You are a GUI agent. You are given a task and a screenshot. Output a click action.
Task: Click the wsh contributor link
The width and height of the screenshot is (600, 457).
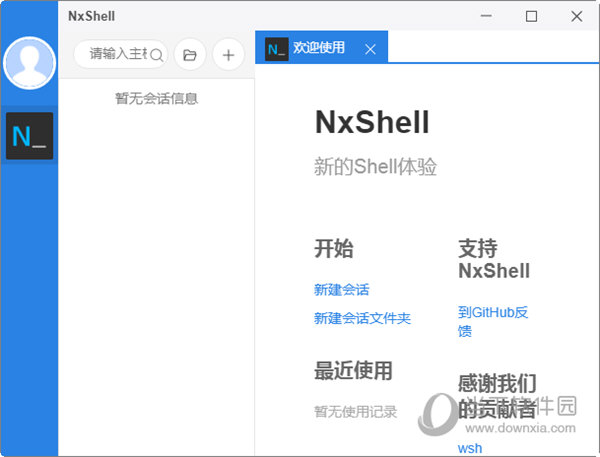click(470, 448)
